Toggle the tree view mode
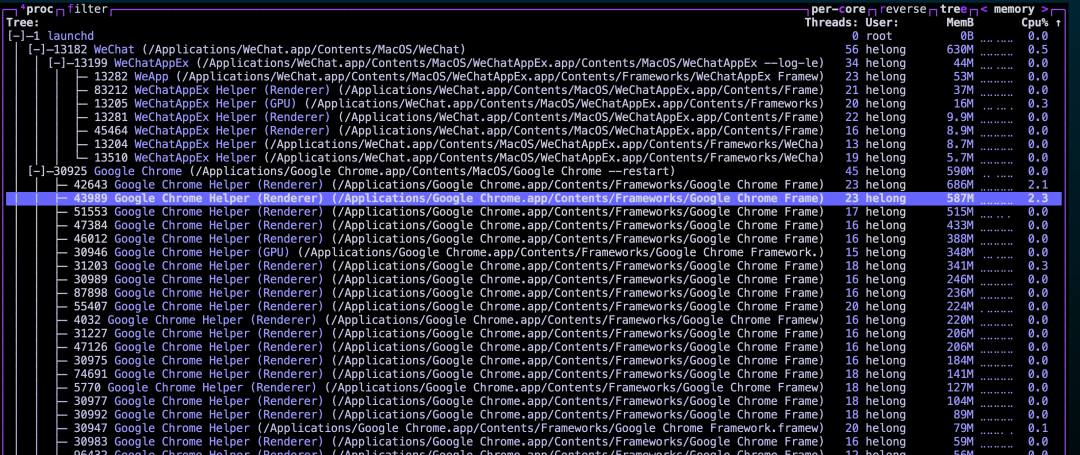The width and height of the screenshot is (1080, 455). [x=953, y=8]
